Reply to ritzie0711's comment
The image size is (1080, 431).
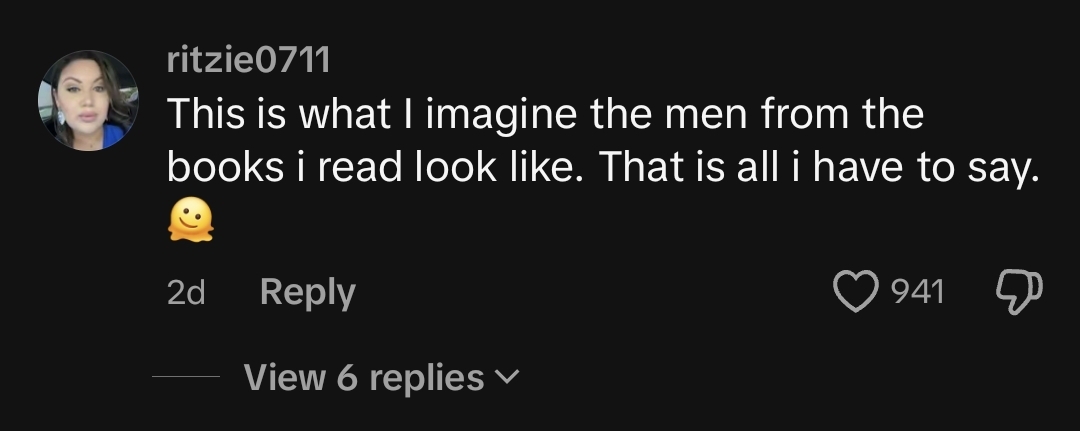pyautogui.click(x=308, y=292)
